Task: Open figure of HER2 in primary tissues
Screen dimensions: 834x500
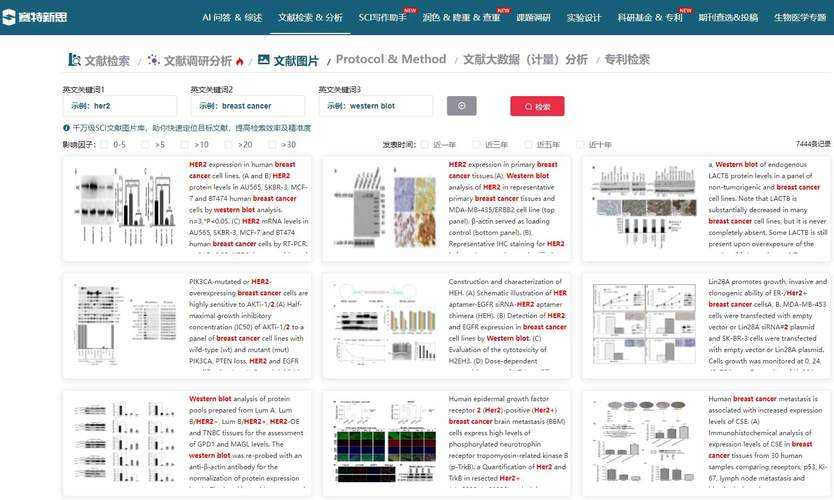Action: [x=385, y=206]
